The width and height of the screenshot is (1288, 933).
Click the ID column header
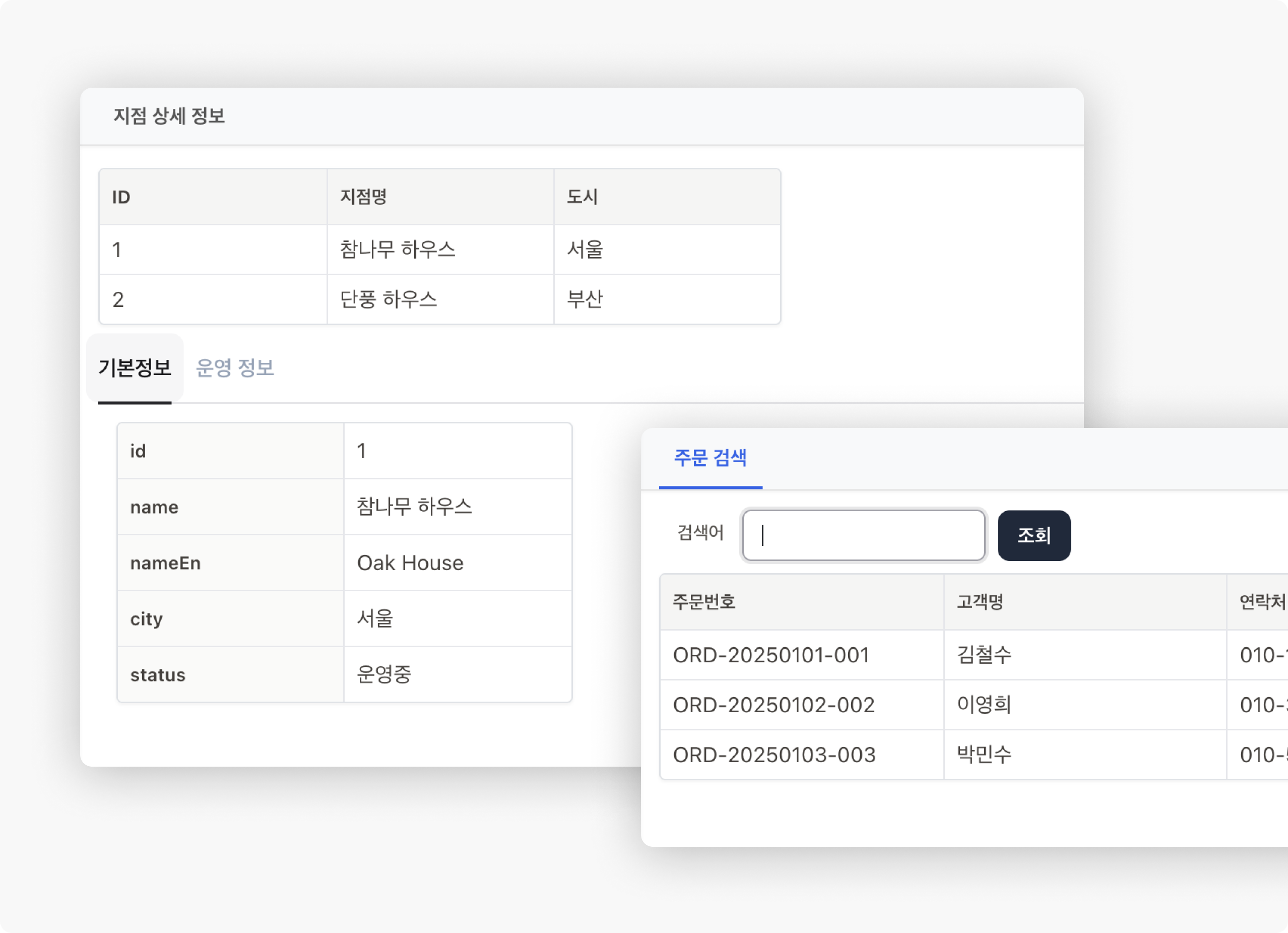click(x=121, y=197)
